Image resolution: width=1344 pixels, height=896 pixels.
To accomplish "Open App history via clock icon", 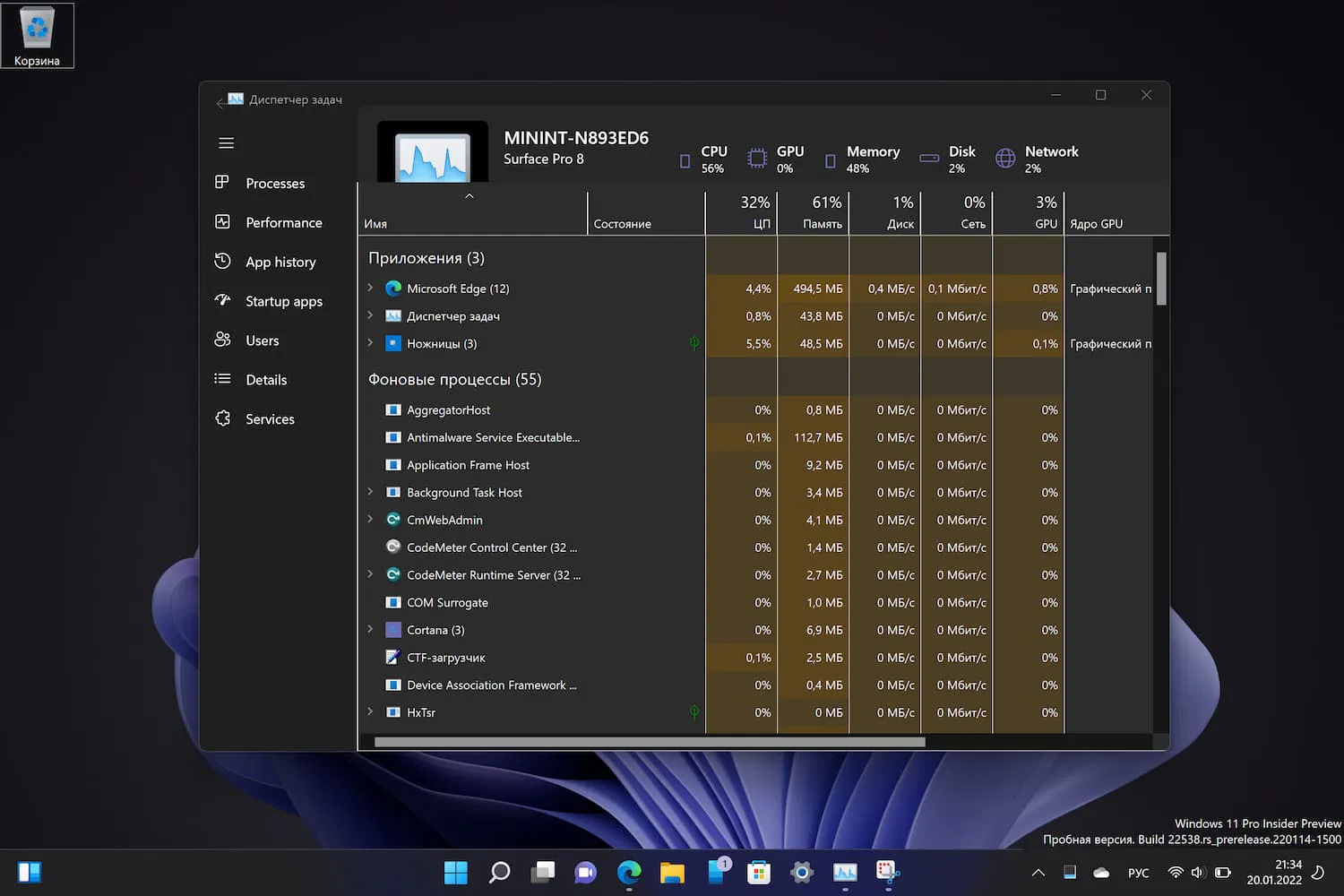I will click(x=222, y=262).
